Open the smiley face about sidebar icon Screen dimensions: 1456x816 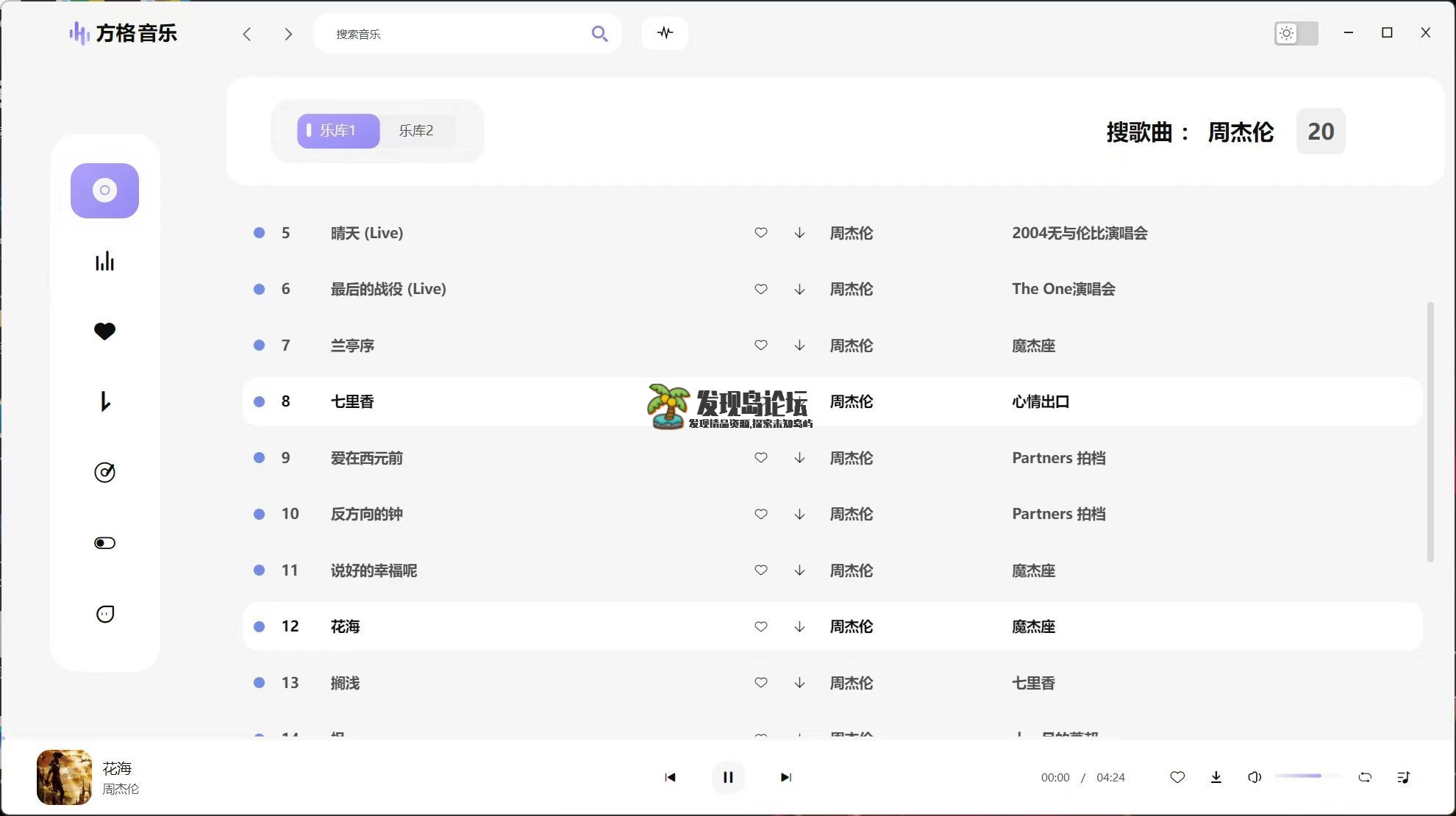click(104, 614)
